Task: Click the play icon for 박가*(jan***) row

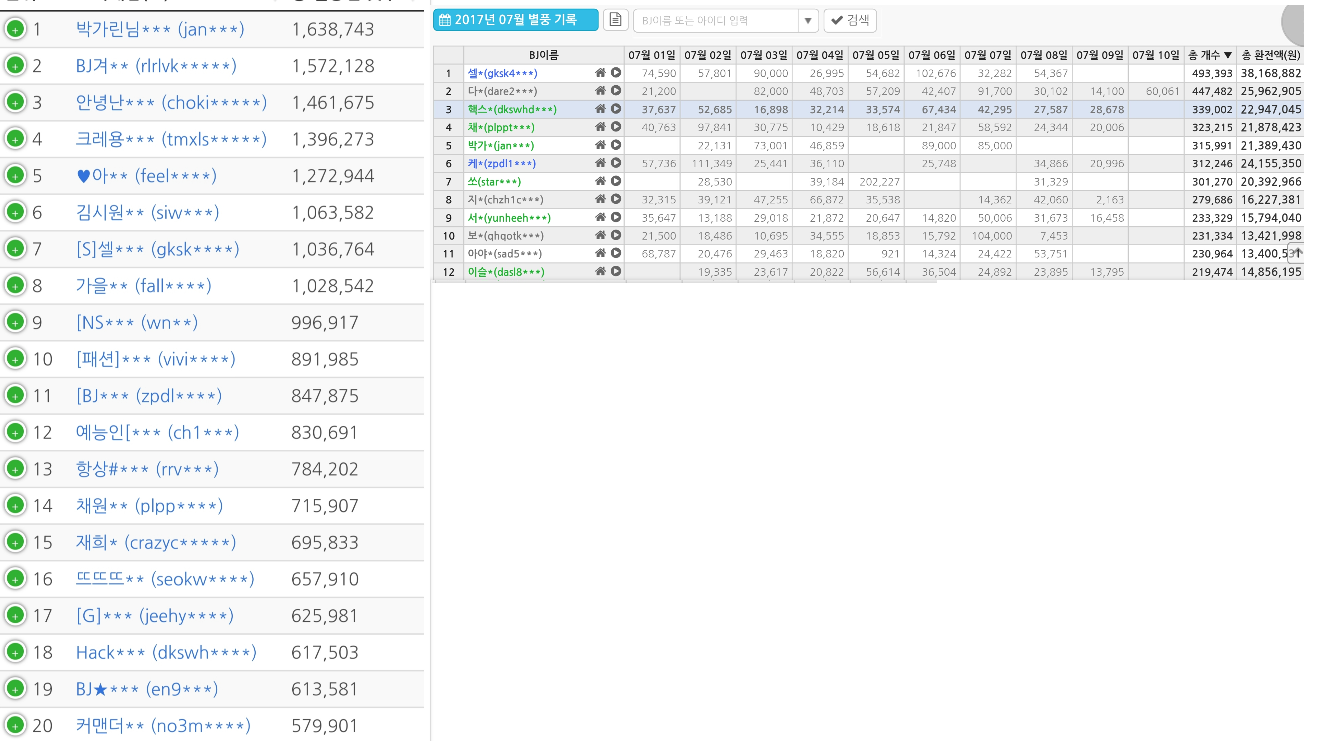Action: [x=616, y=145]
